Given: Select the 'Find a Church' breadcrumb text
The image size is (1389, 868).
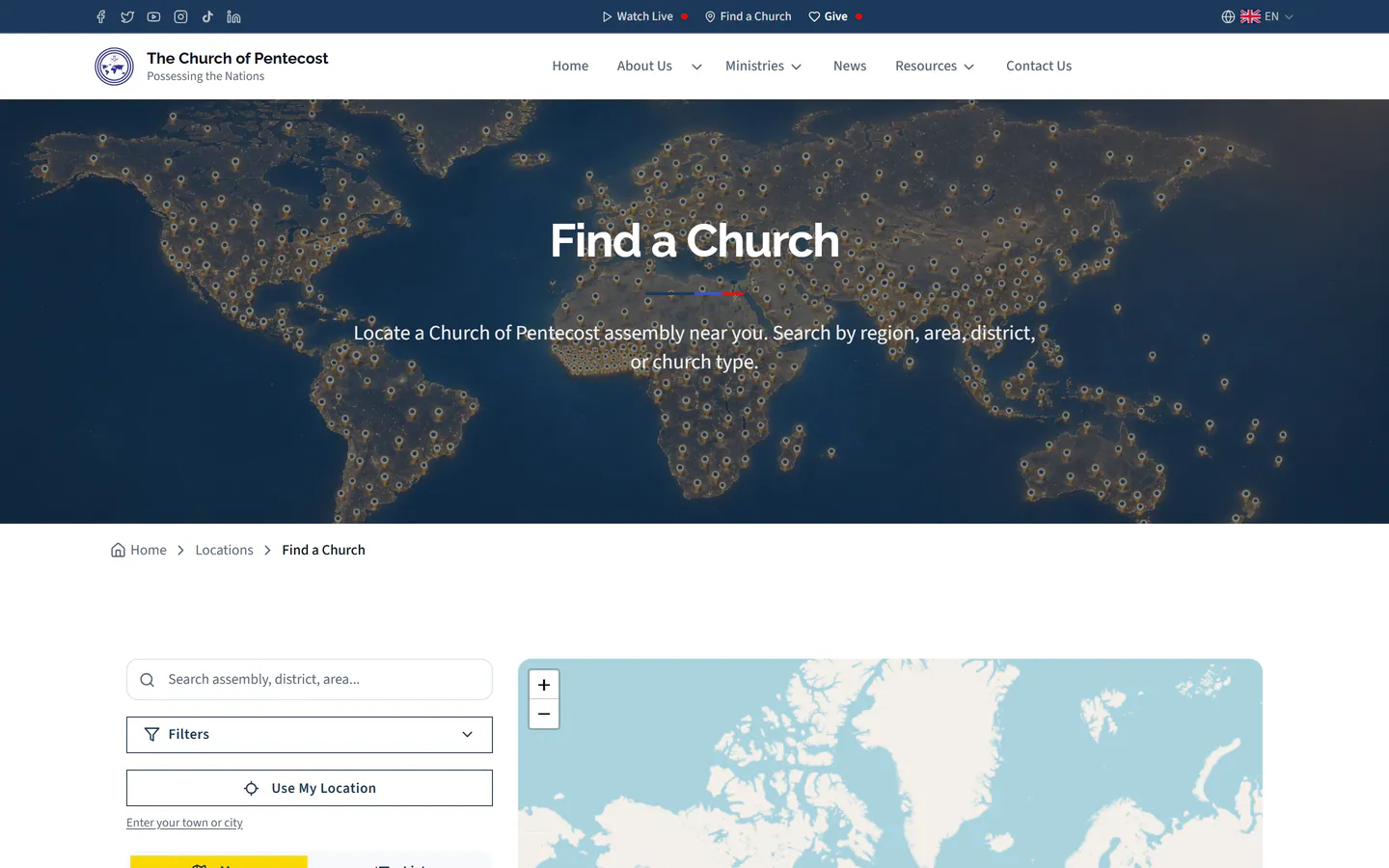Looking at the screenshot, I should coord(323,550).
